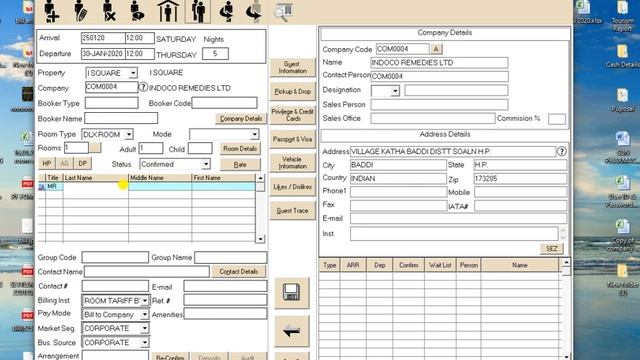Click the Re-Confirm button
The height and width of the screenshot is (360, 640).
coord(170,356)
